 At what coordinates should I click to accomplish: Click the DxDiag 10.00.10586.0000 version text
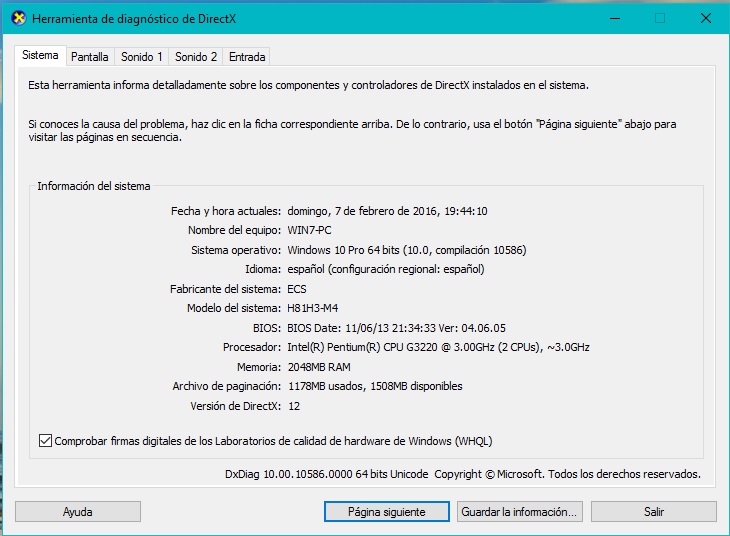(326, 474)
